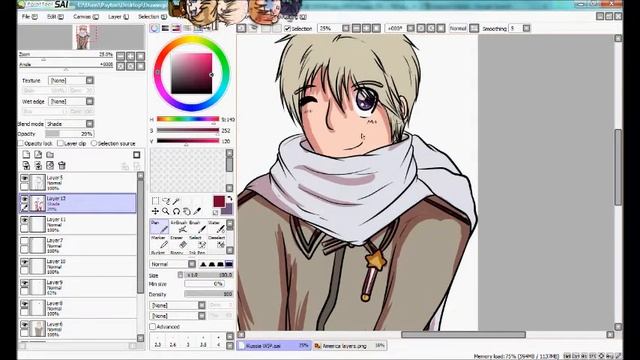
Task: Select the Eraser tool
Action: pyautogui.click(x=179, y=242)
